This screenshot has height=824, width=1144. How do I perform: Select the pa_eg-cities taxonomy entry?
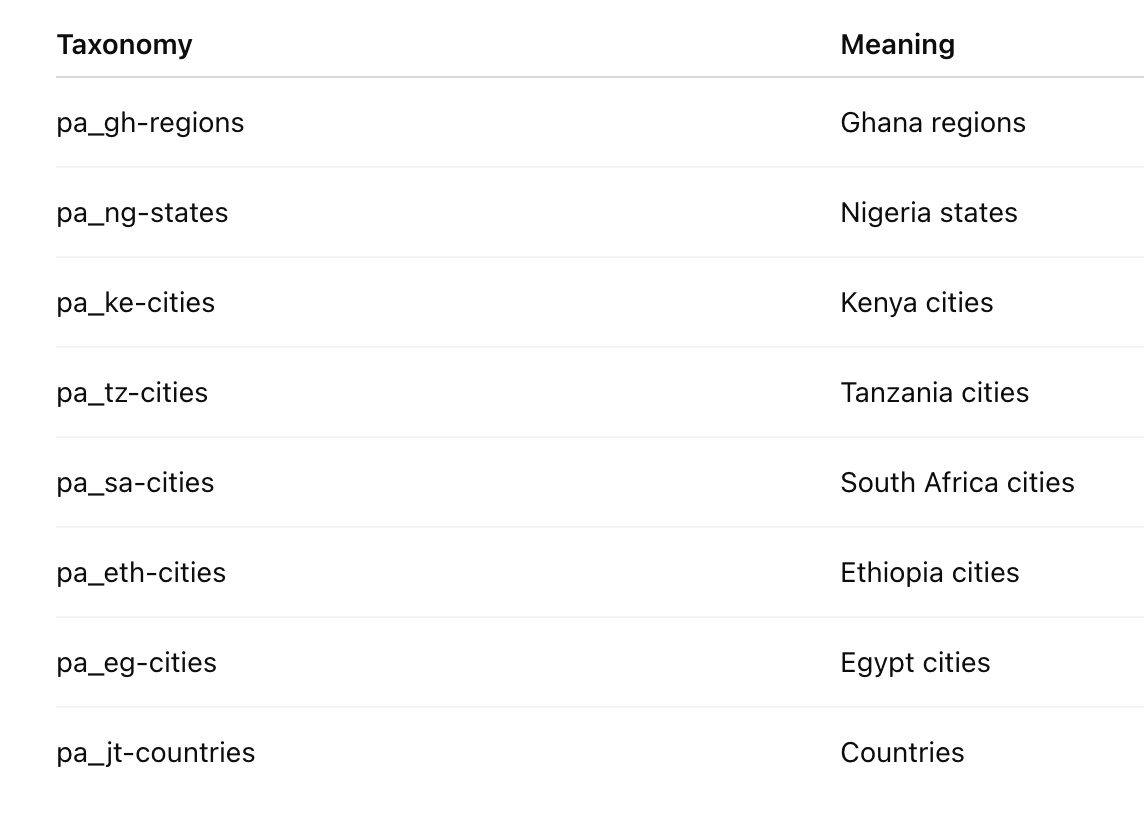(136, 663)
